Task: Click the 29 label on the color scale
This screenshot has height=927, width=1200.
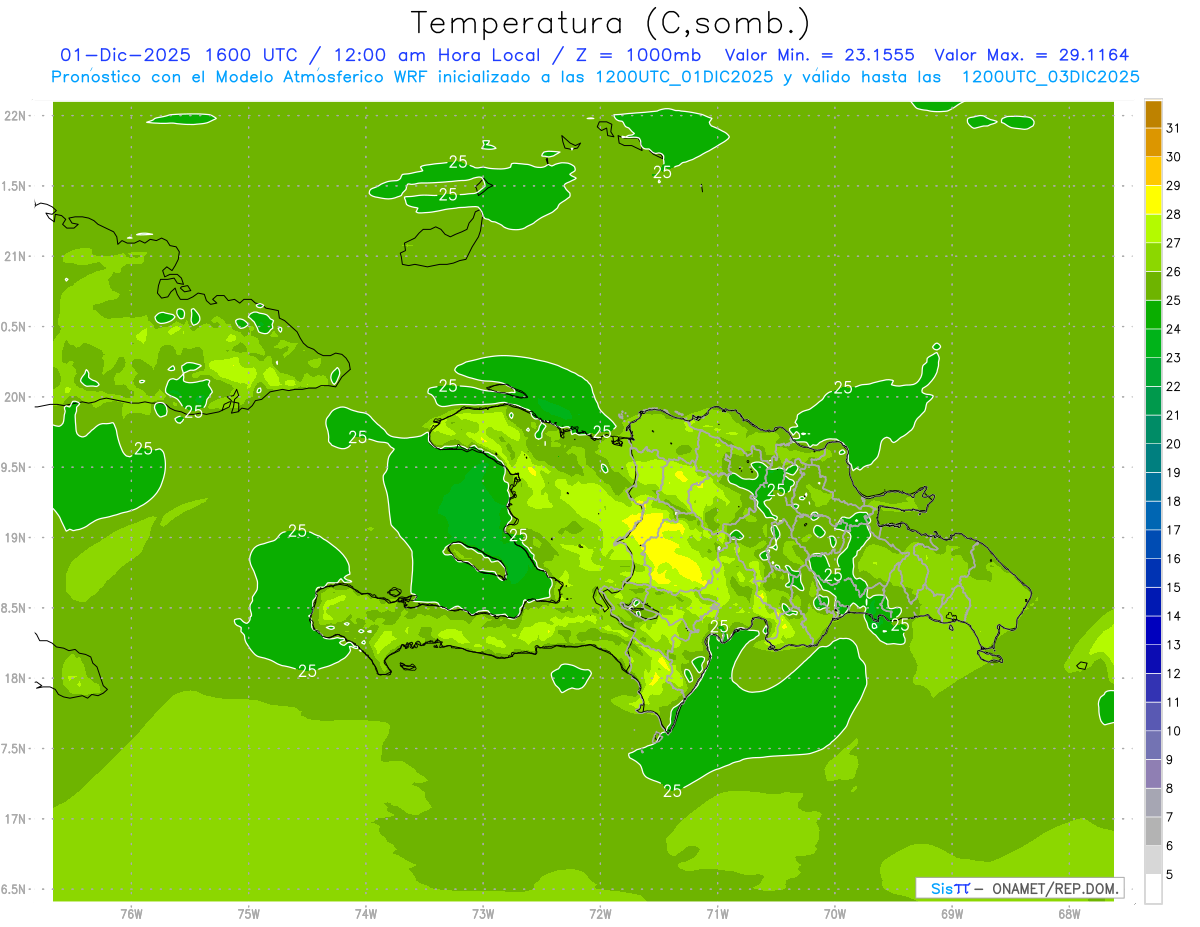Action: coord(1173,186)
